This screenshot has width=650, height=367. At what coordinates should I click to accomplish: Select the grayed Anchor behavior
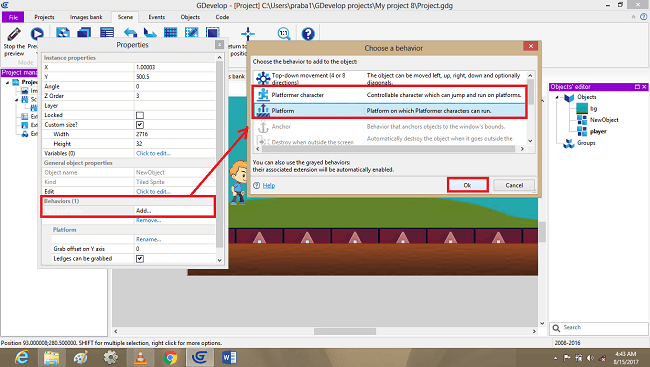[390, 126]
